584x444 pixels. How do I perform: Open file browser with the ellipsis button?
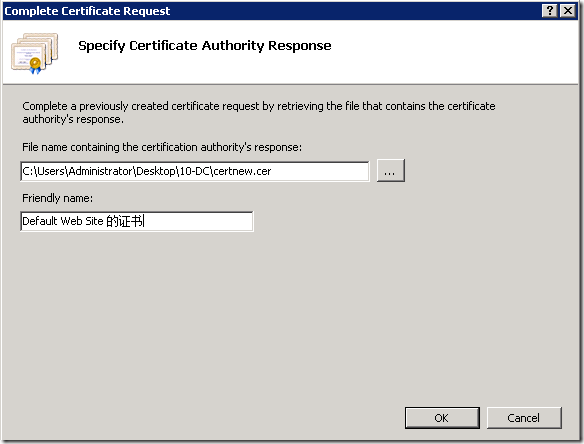(390, 171)
